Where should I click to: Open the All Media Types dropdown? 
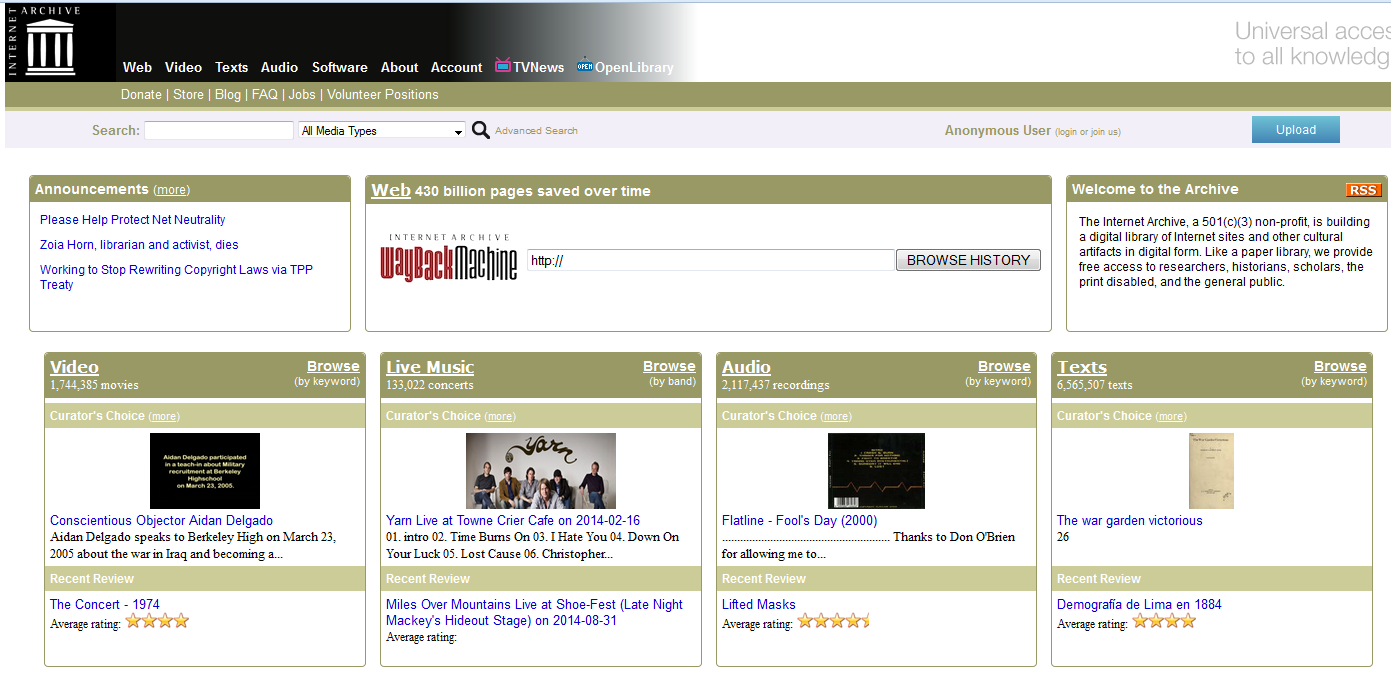coord(382,131)
